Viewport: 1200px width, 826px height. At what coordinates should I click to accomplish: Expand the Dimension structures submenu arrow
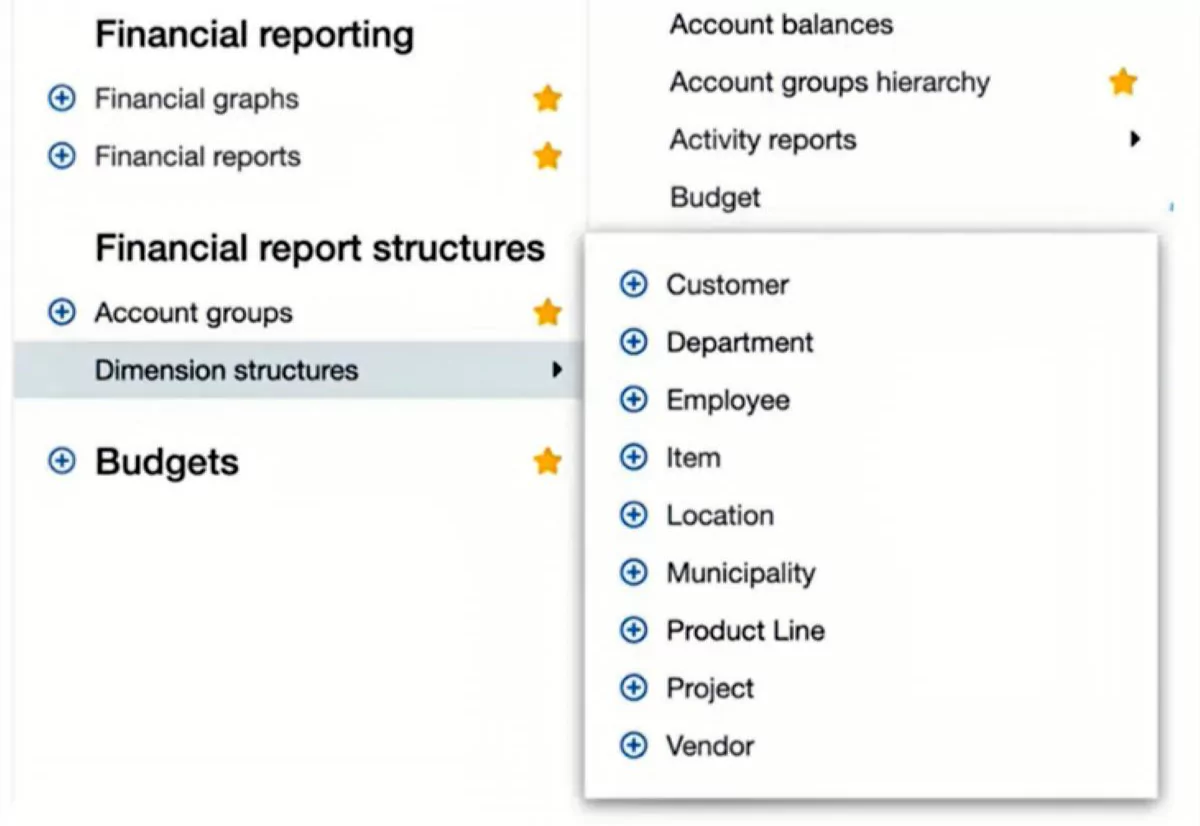pos(557,371)
